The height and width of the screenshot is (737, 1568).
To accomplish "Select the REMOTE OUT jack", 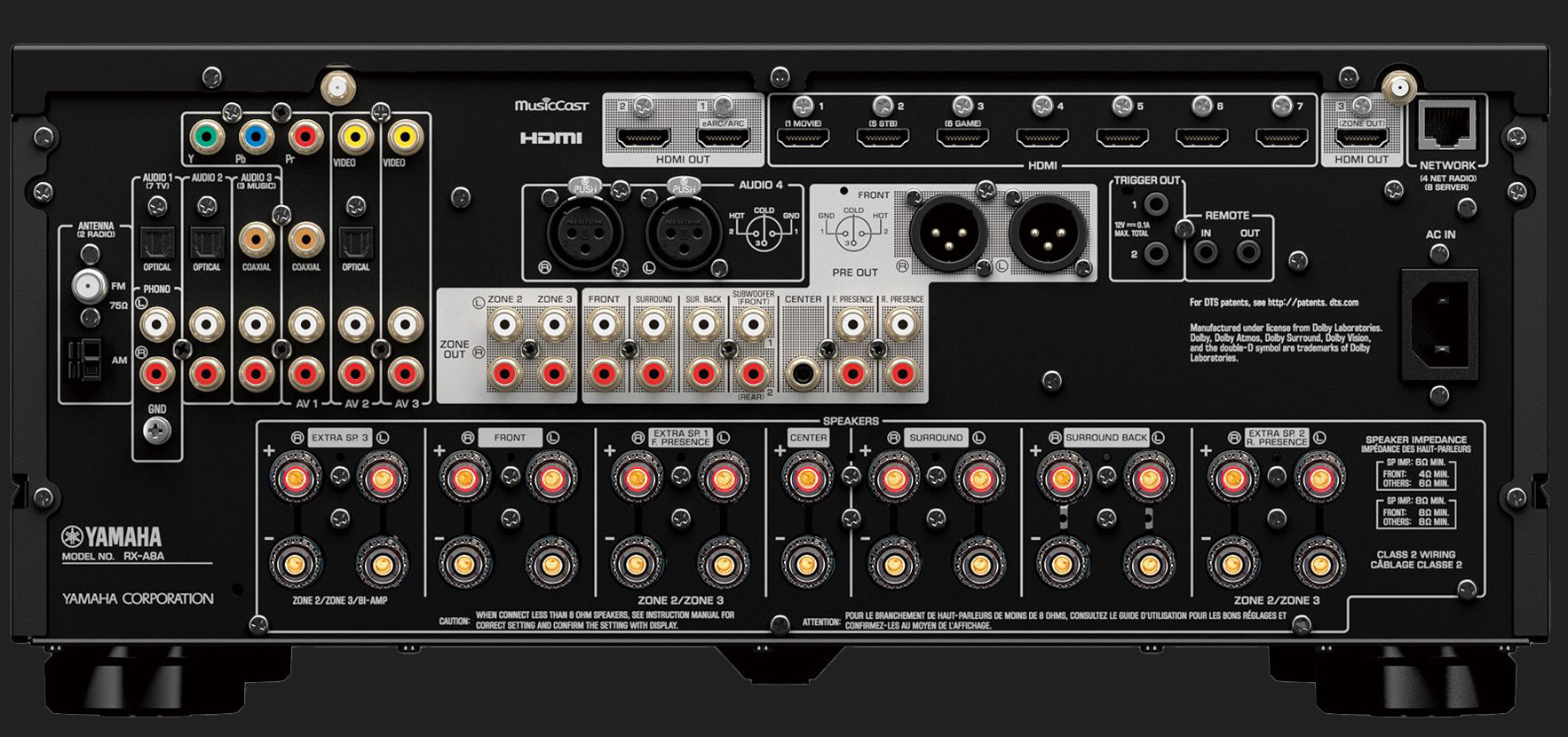I will click(1249, 253).
